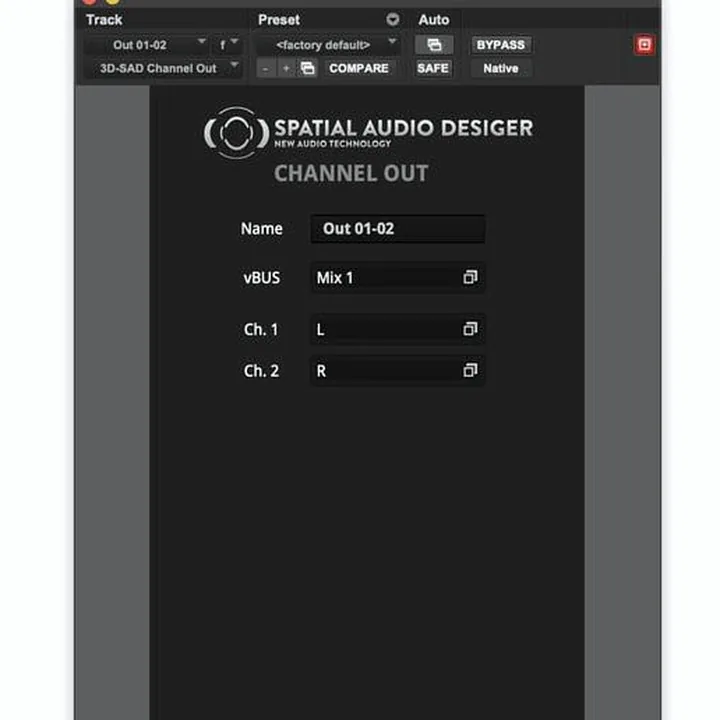Viewport: 720px width, 720px height.
Task: Click the 'Name' label
Action: pos(262,229)
